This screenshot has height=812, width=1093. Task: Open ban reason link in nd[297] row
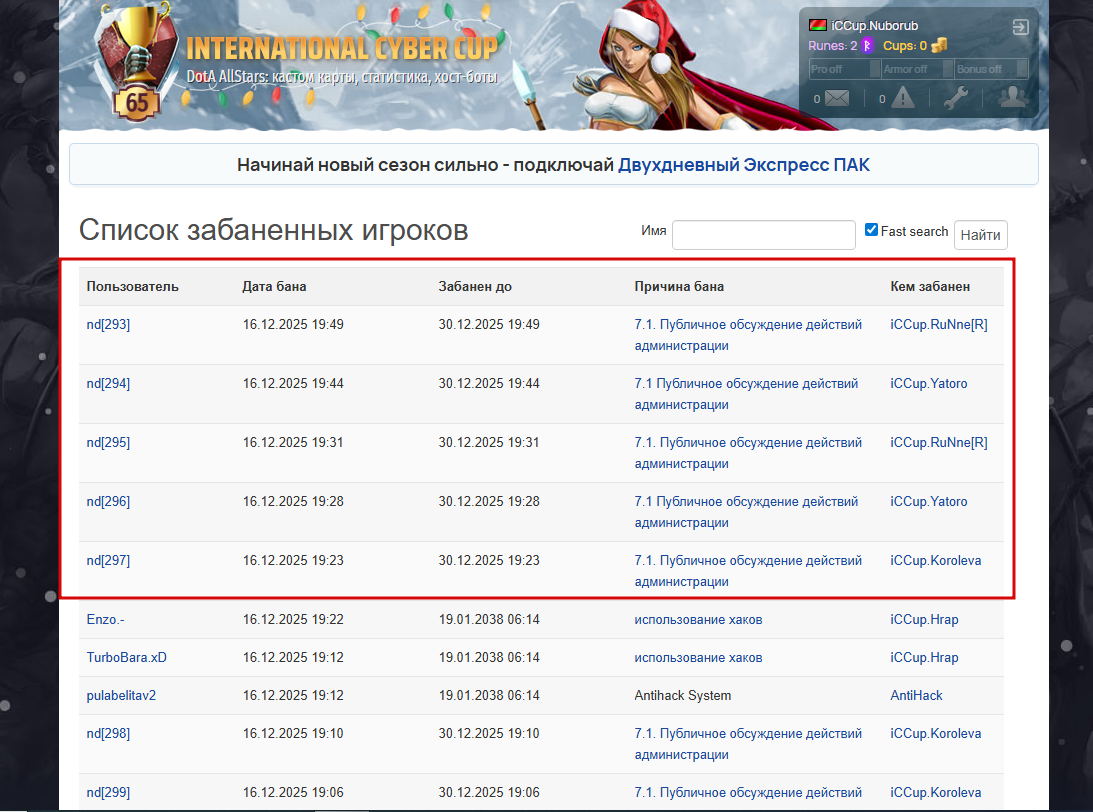(748, 572)
